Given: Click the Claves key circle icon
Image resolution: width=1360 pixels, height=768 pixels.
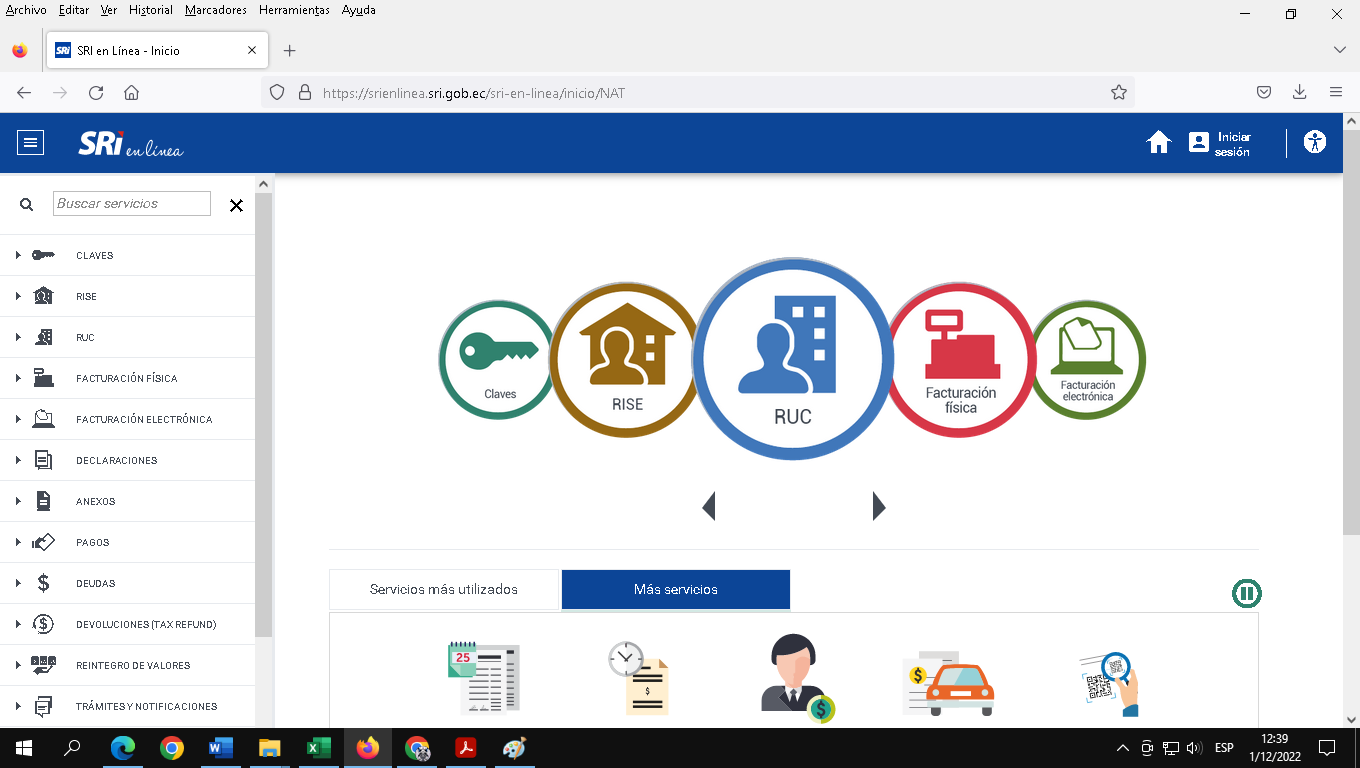Looking at the screenshot, I should [497, 359].
